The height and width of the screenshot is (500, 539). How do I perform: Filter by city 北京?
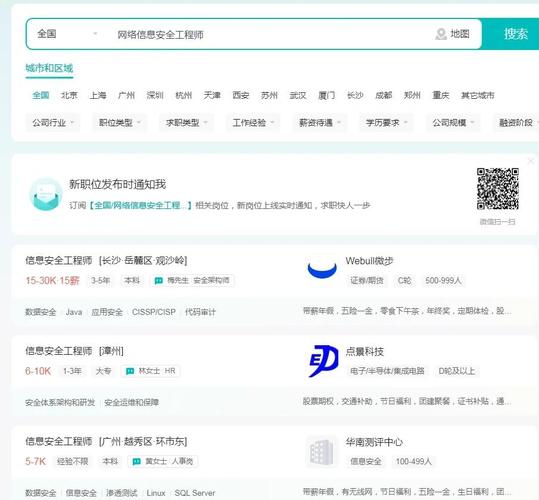point(69,95)
